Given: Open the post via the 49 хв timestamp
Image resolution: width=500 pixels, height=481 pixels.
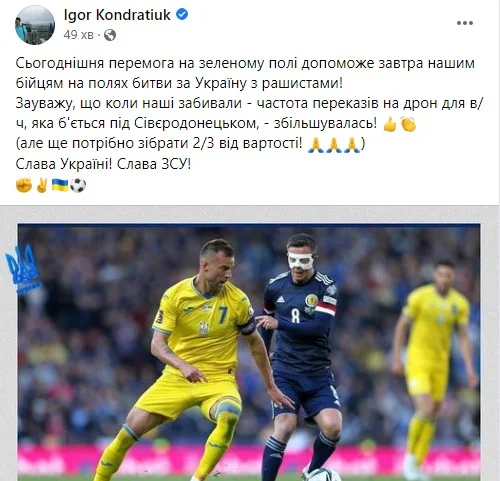Looking at the screenshot, I should (79, 35).
